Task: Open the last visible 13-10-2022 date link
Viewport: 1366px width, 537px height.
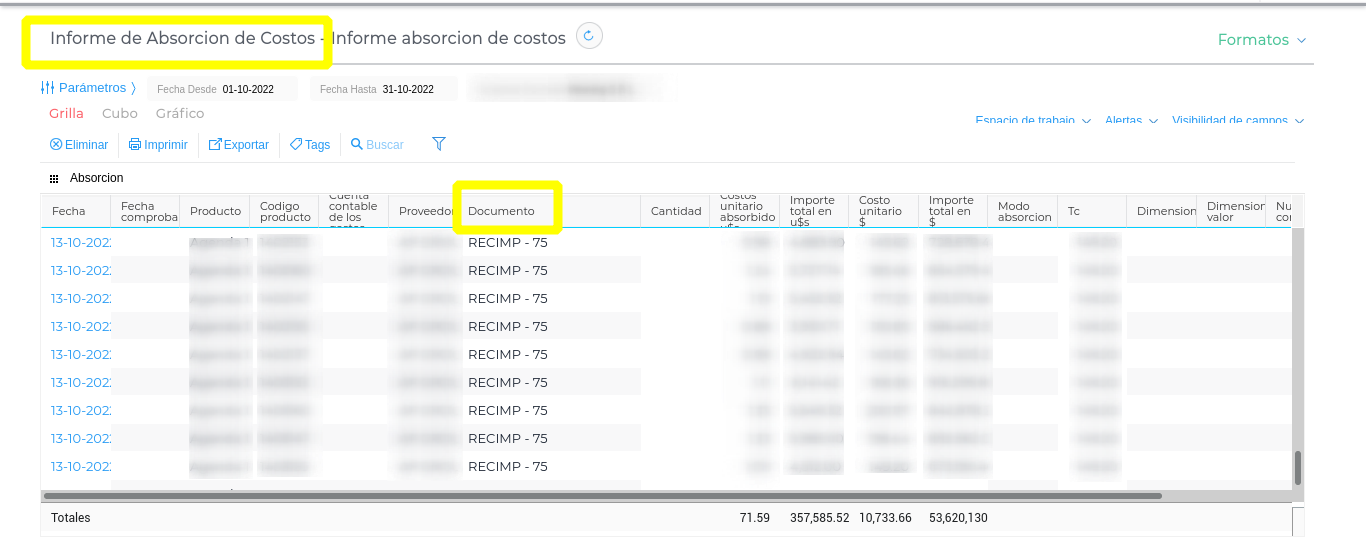Action: [x=81, y=466]
